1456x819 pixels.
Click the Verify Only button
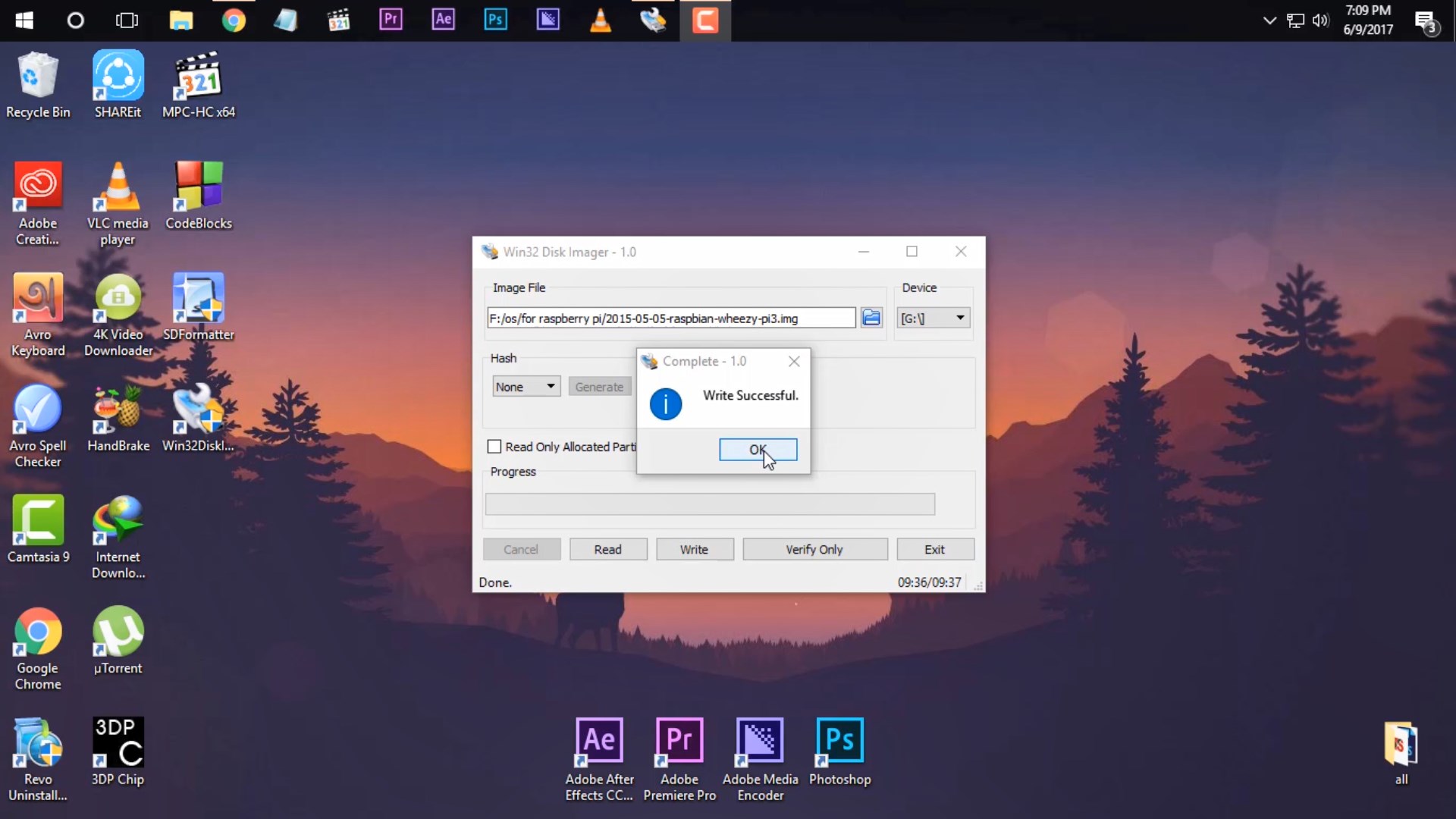coord(814,549)
